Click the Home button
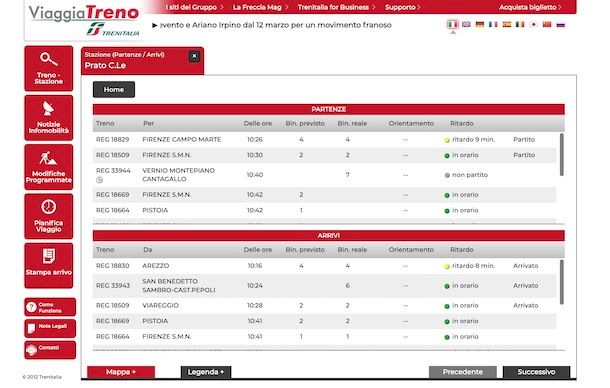The width and height of the screenshot is (610, 388). pos(114,90)
